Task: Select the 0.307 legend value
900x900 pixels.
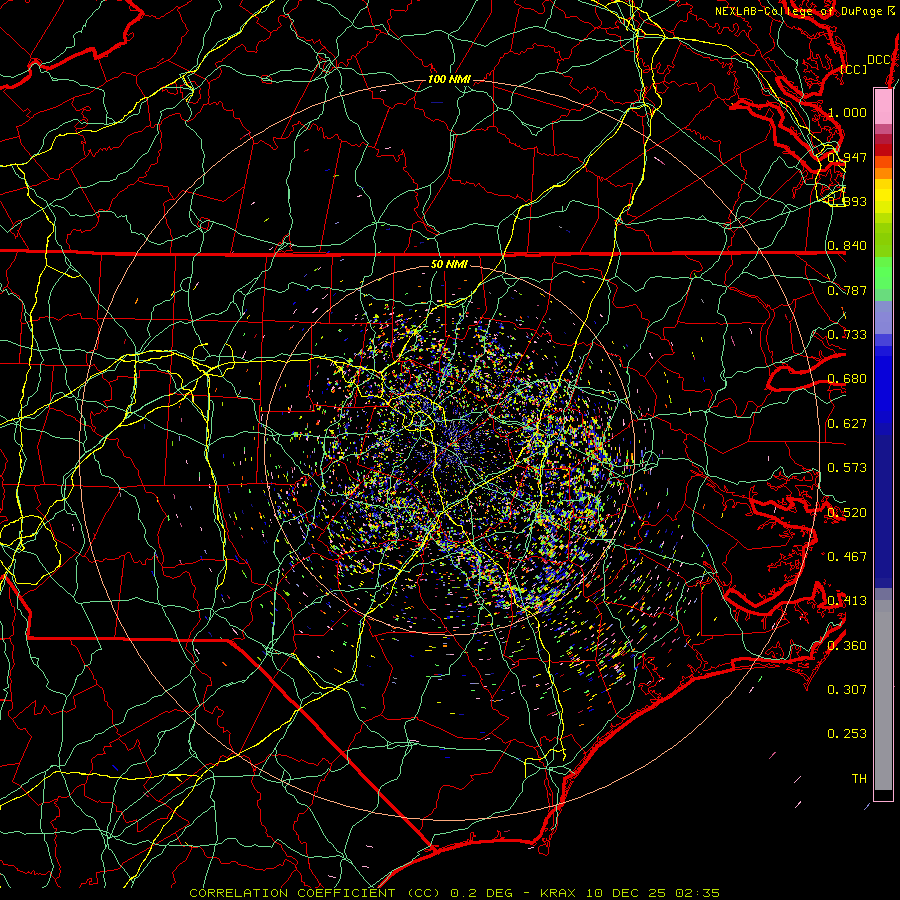Action: pos(847,690)
